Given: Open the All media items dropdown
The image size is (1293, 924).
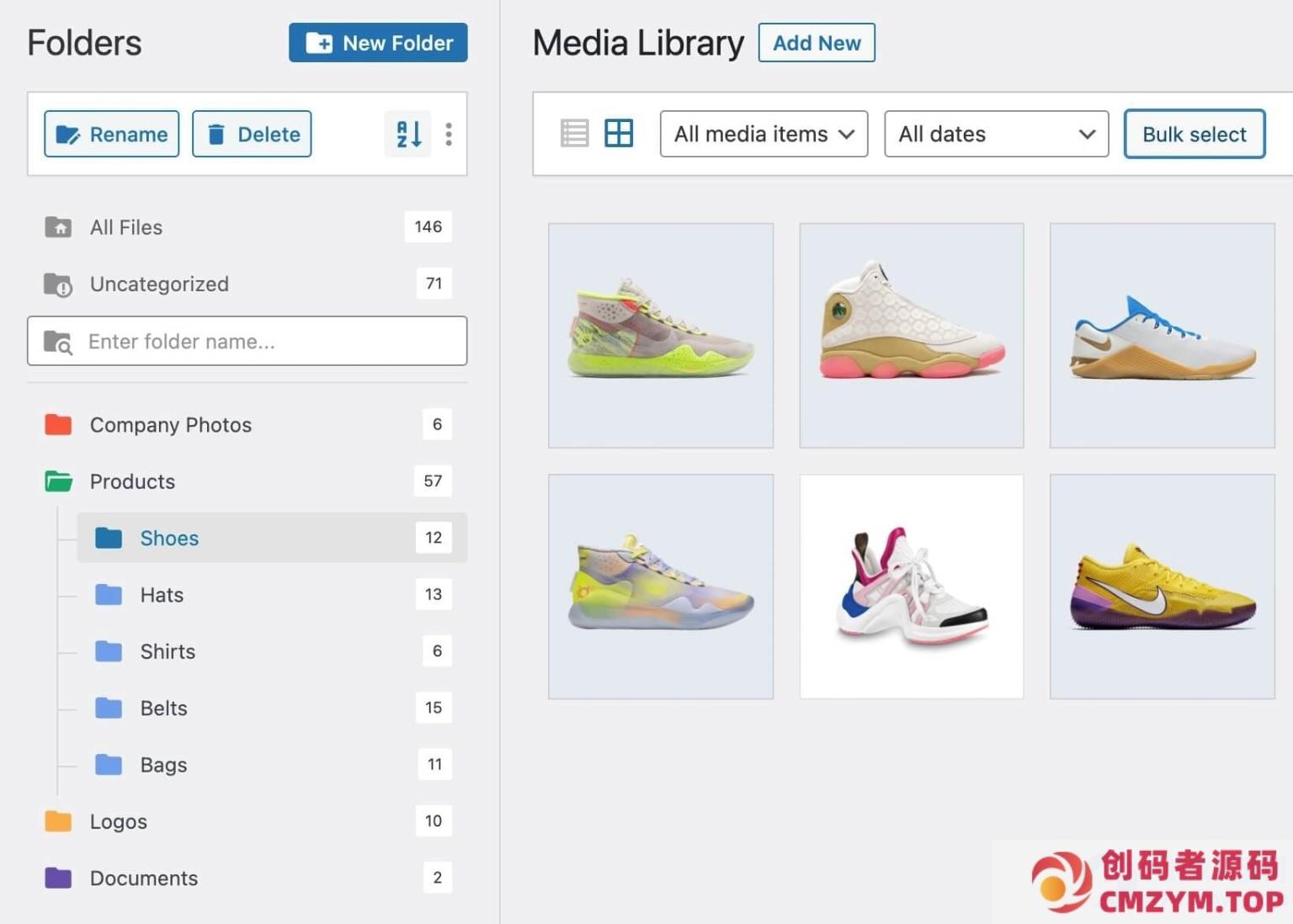Looking at the screenshot, I should pos(764,134).
